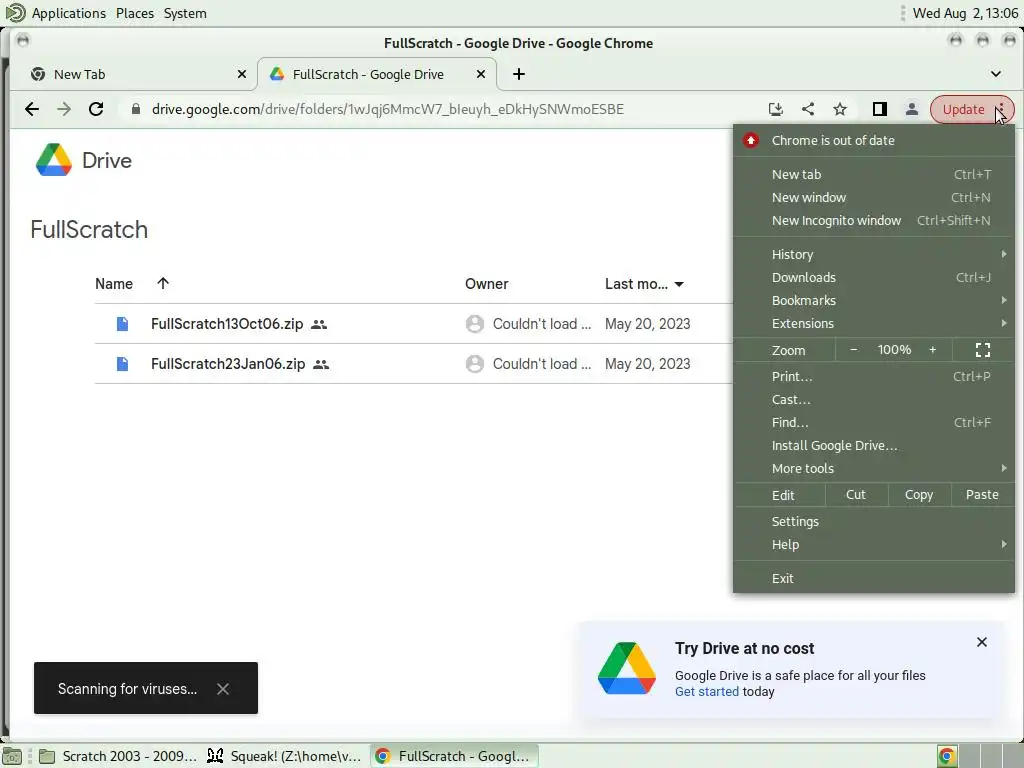Close the FullScratch - Google Drive tab
Viewport: 1024px width, 768px height.
click(x=481, y=74)
